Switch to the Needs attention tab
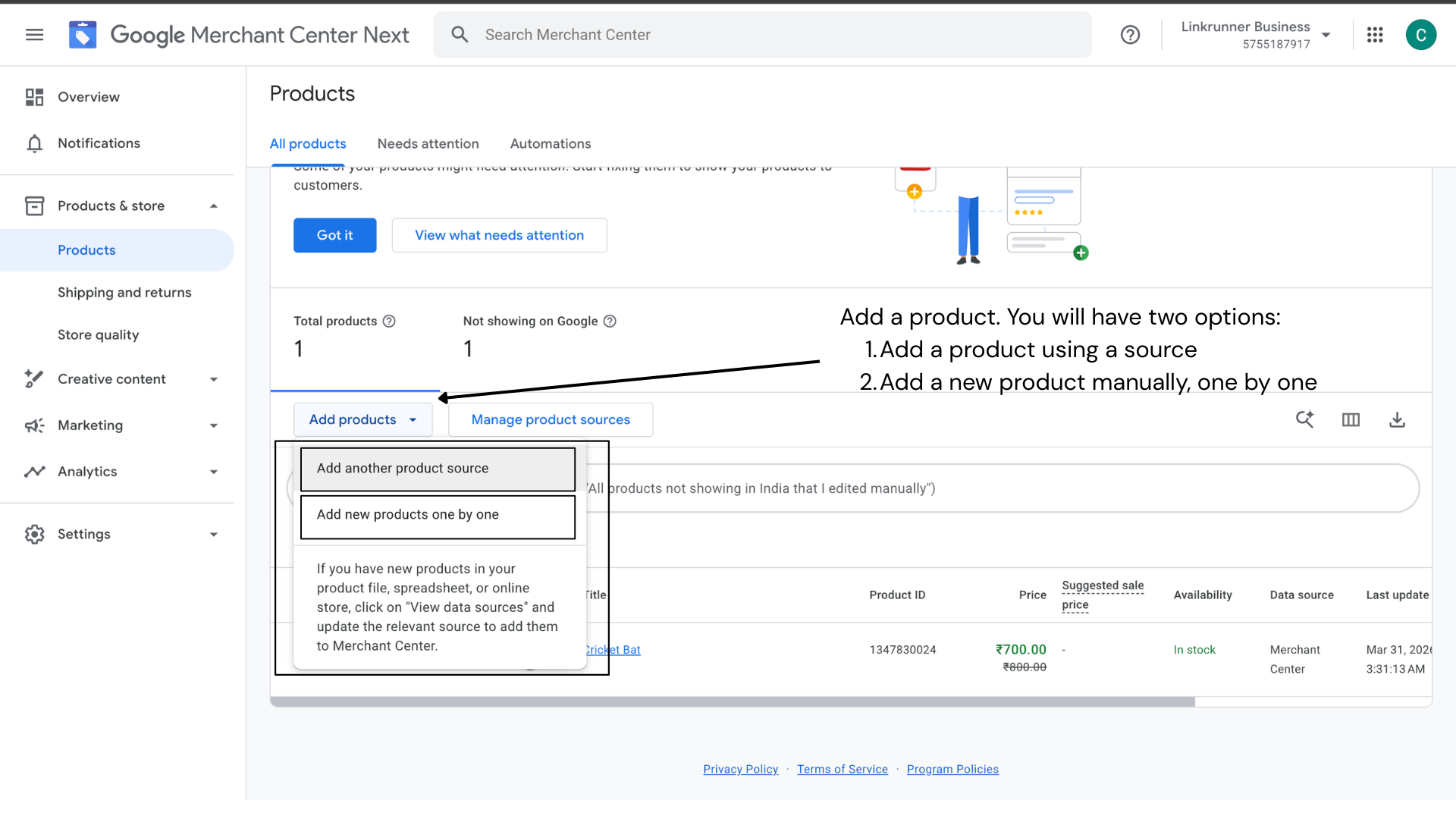Viewport: 1456px width, 819px height. (x=428, y=143)
